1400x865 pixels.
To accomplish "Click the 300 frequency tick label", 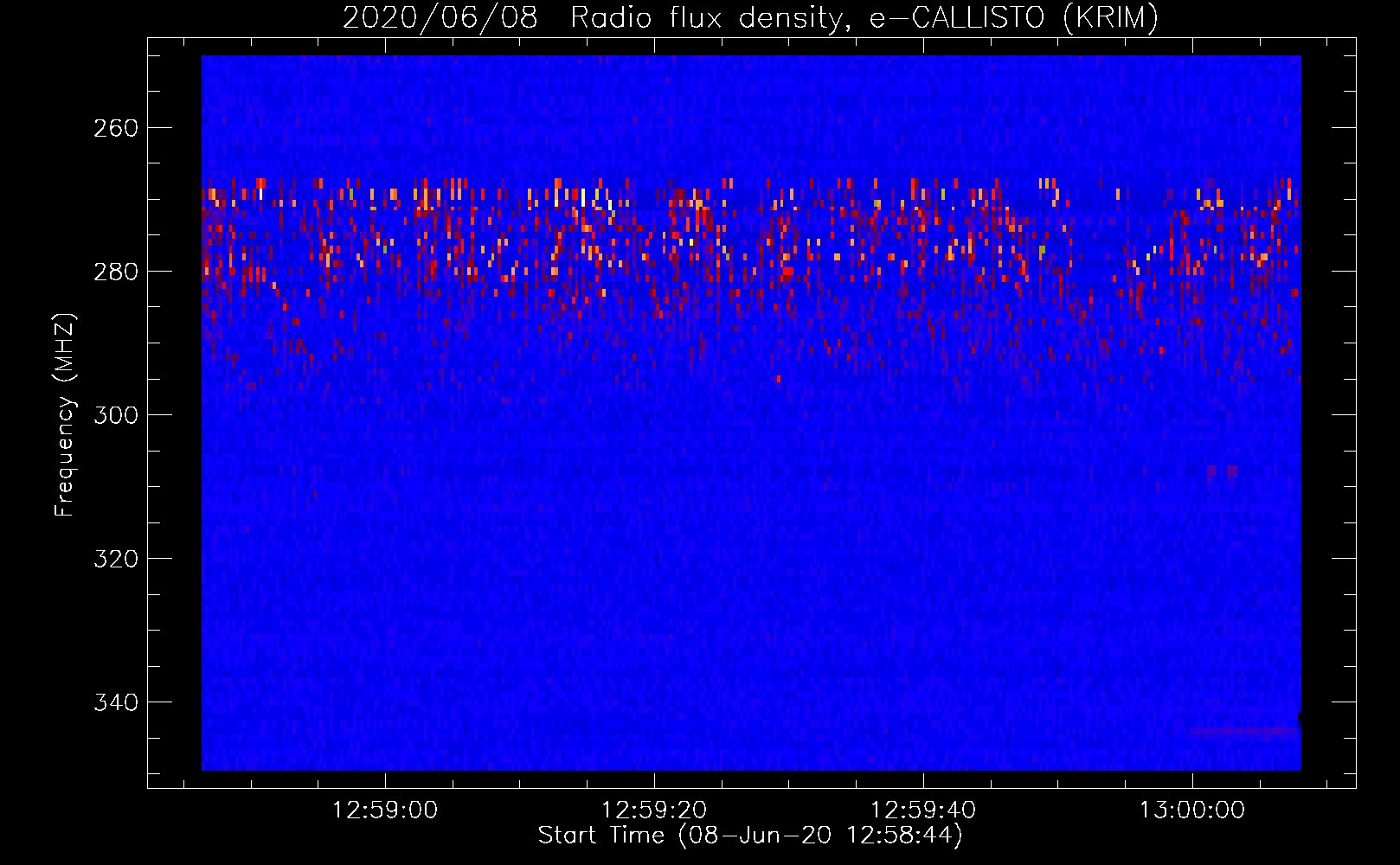I will coord(116,415).
